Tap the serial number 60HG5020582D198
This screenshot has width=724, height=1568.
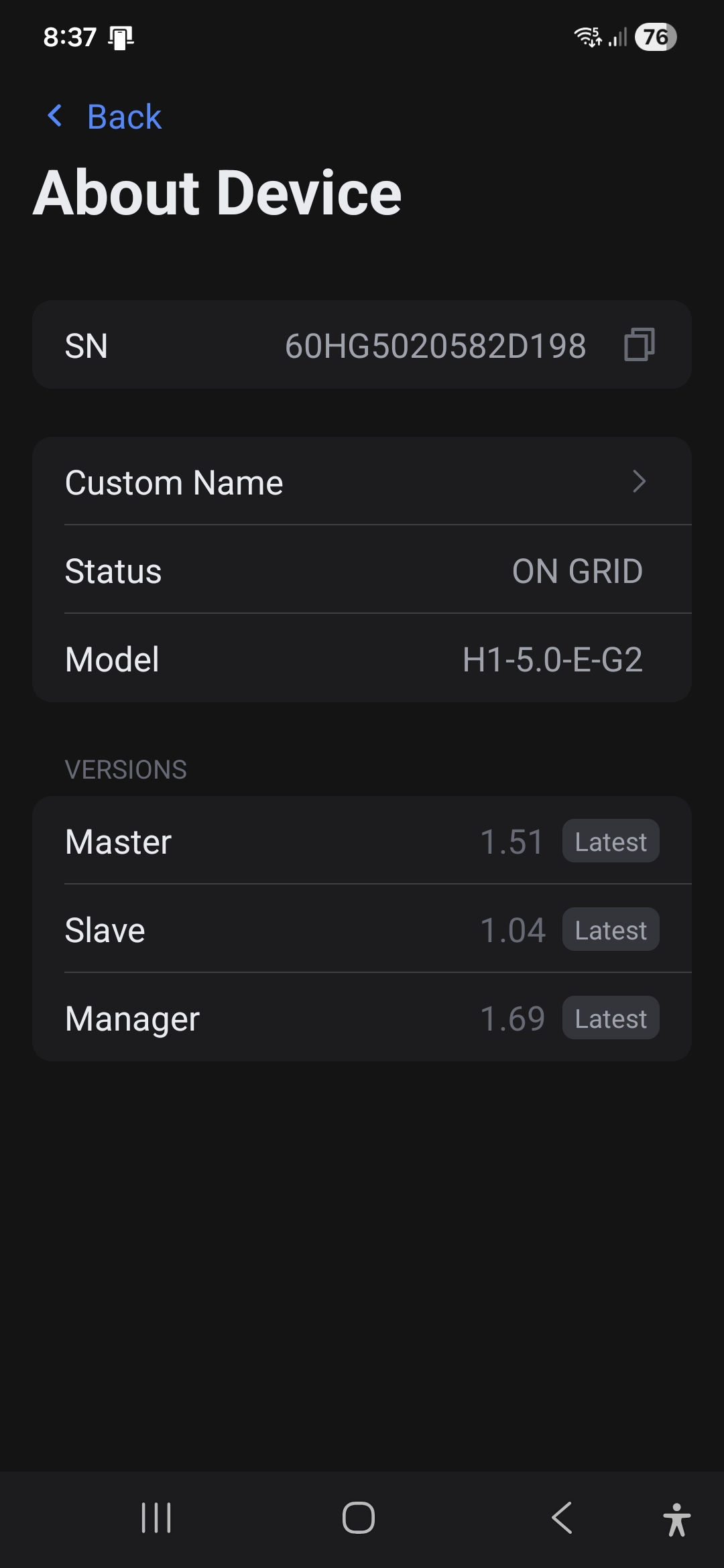[435, 346]
